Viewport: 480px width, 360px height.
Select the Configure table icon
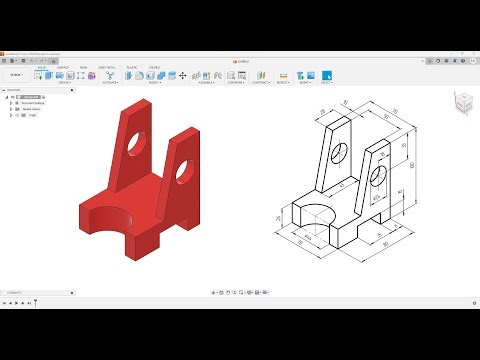[x=242, y=75]
